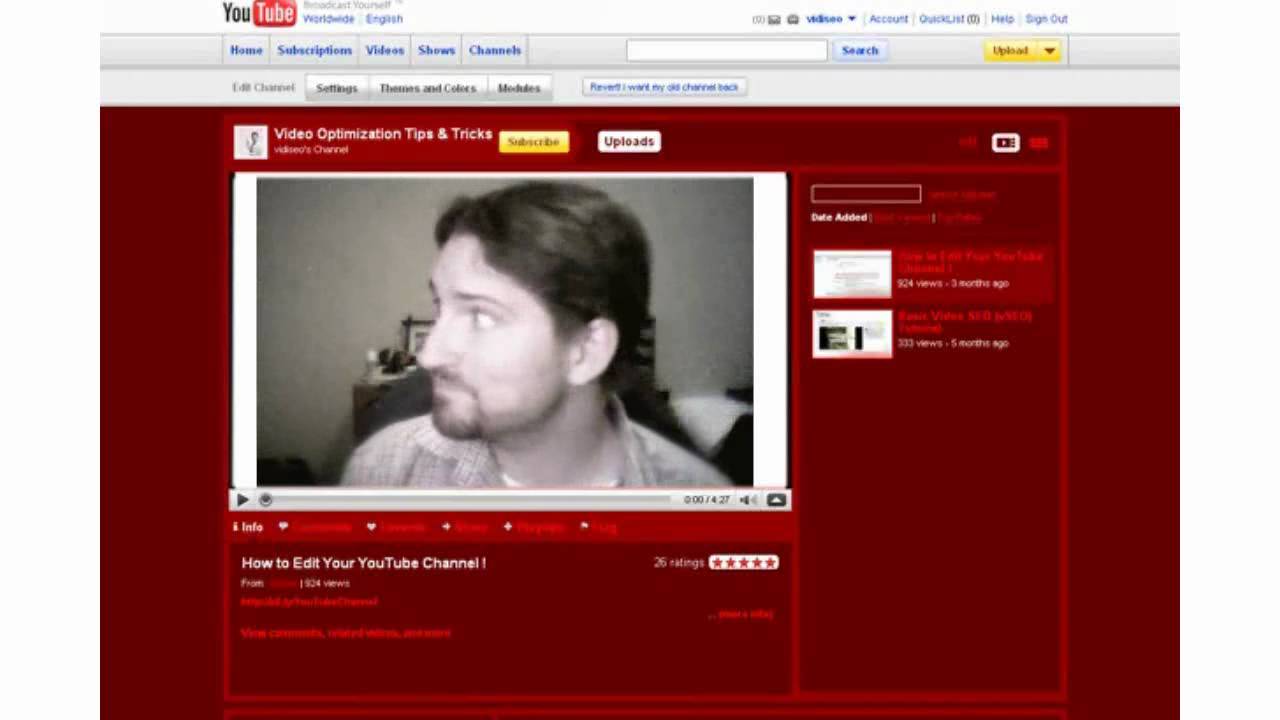Open the English language selector

pyautogui.click(x=384, y=19)
